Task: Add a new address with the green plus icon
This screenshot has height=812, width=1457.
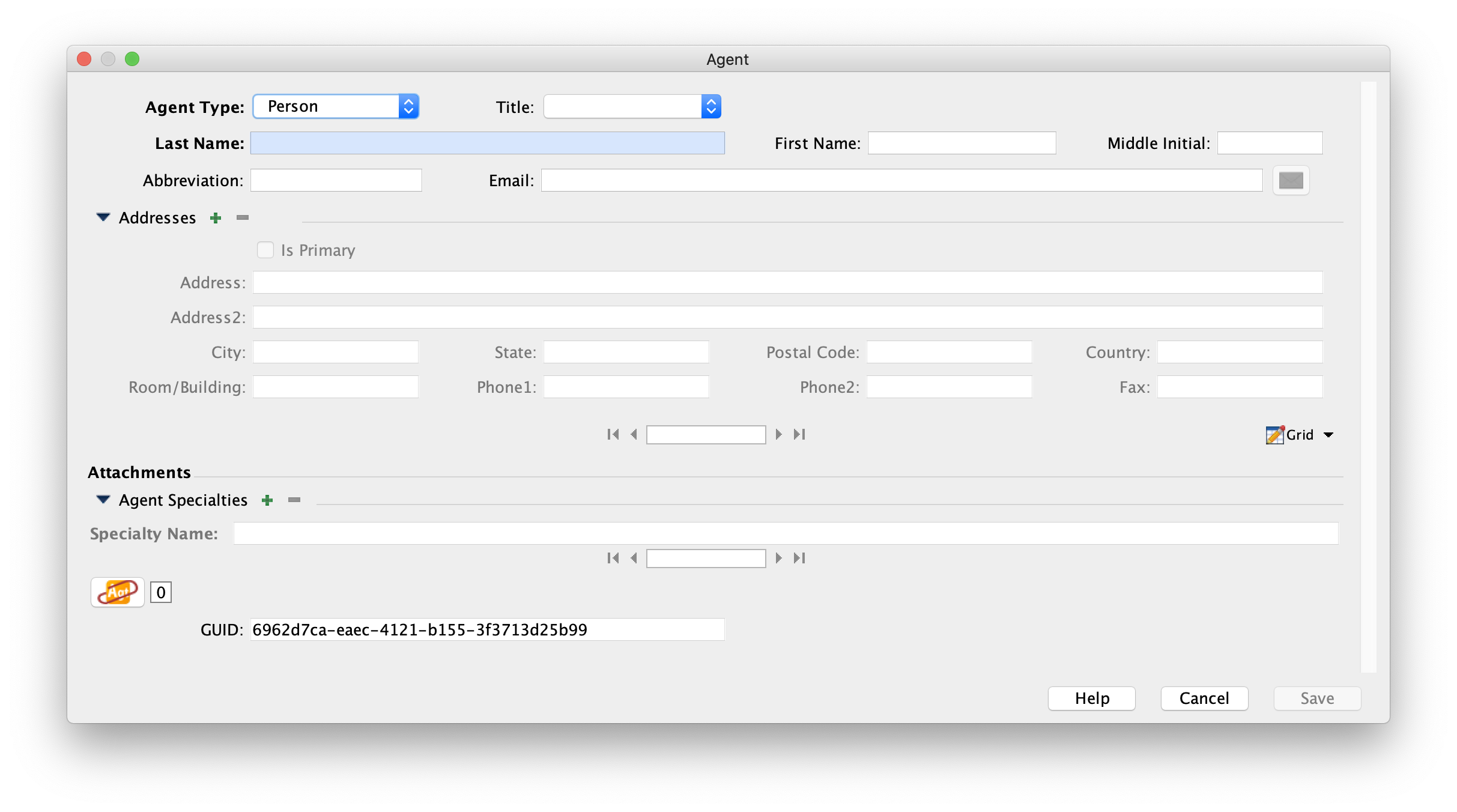Action: 216,218
